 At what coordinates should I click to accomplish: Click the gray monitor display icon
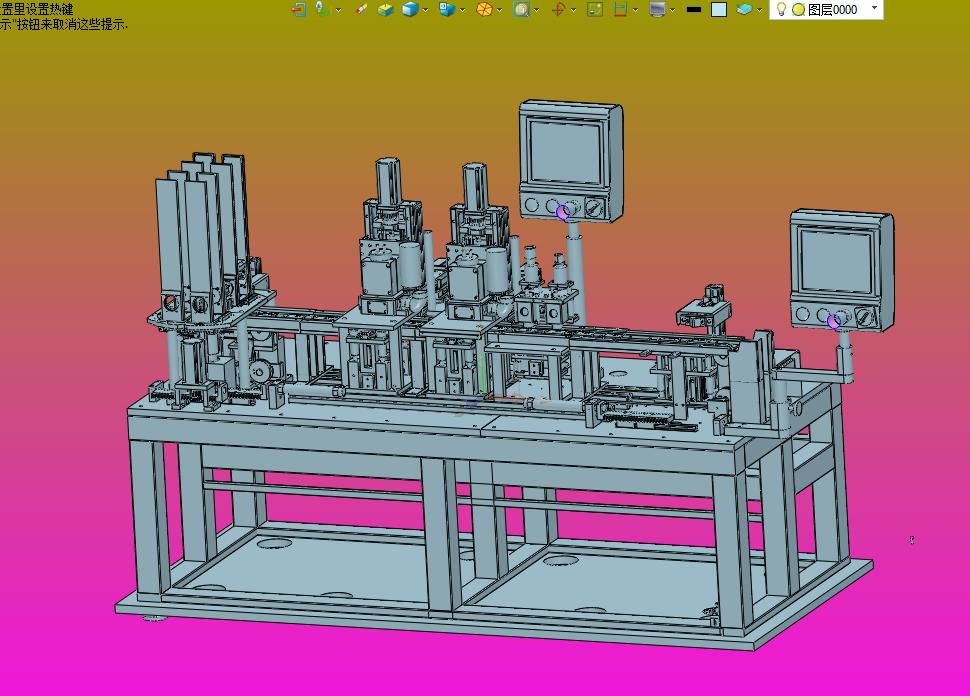pyautogui.click(x=657, y=9)
